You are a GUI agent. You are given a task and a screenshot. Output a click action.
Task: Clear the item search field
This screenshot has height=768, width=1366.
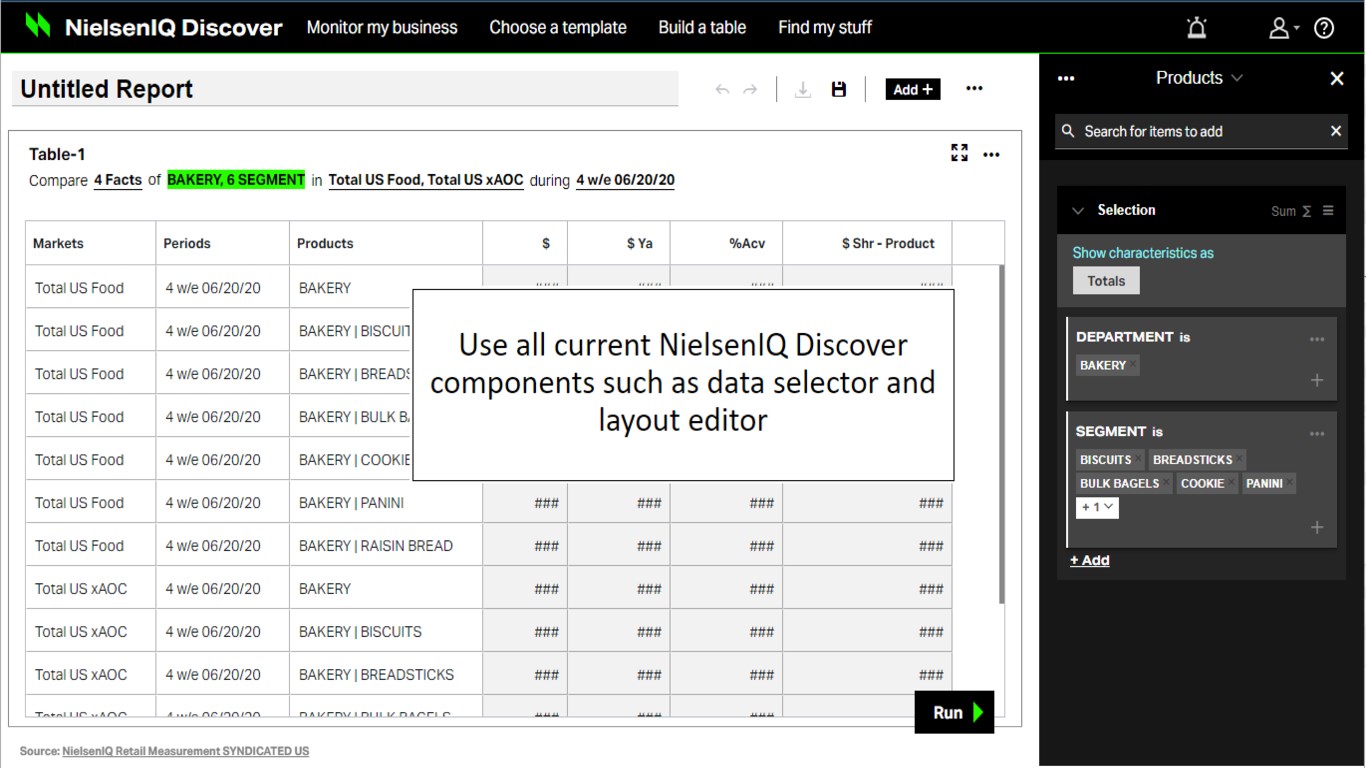pyautogui.click(x=1336, y=131)
